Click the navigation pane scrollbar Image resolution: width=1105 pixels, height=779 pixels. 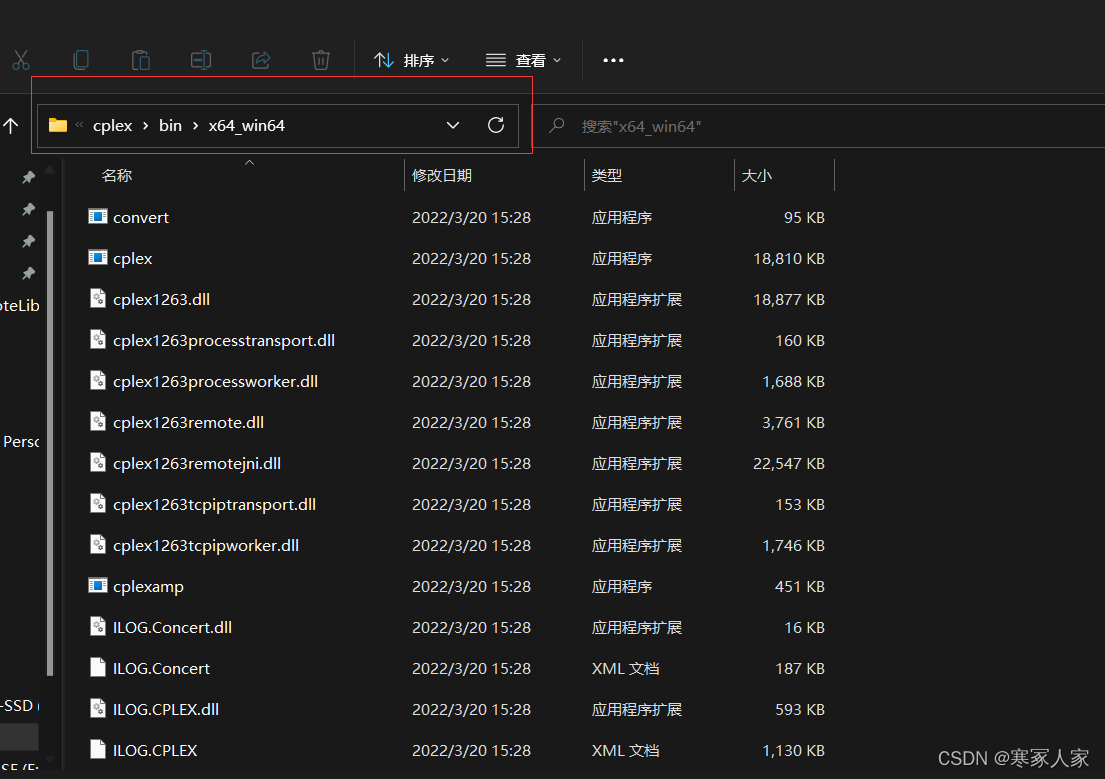pos(50,443)
